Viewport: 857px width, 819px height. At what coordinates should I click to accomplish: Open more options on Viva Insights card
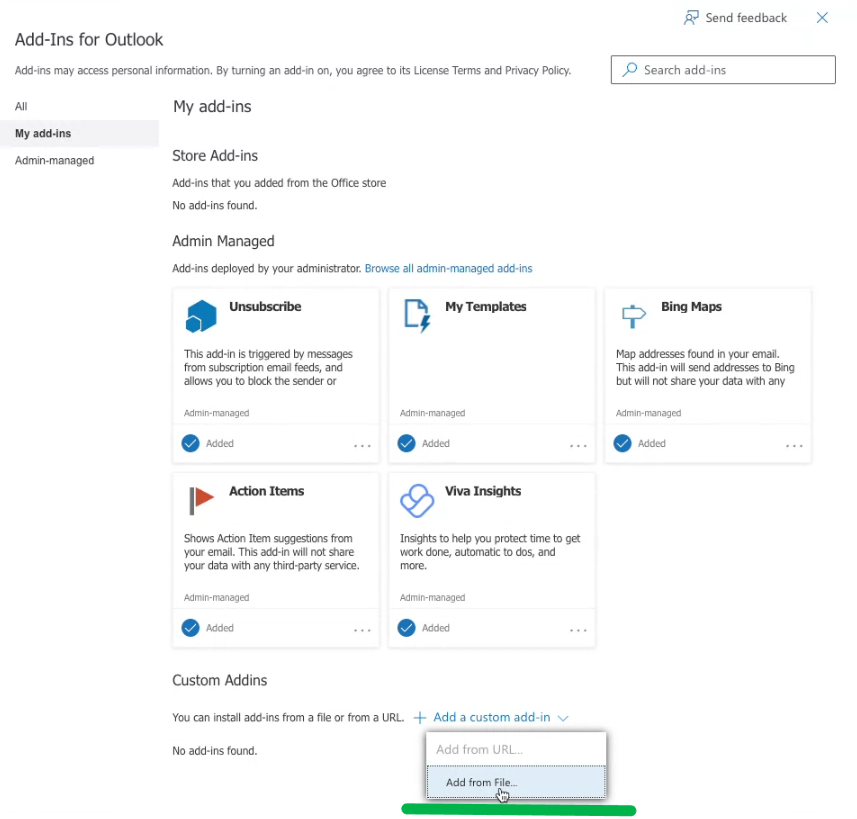pos(578,630)
